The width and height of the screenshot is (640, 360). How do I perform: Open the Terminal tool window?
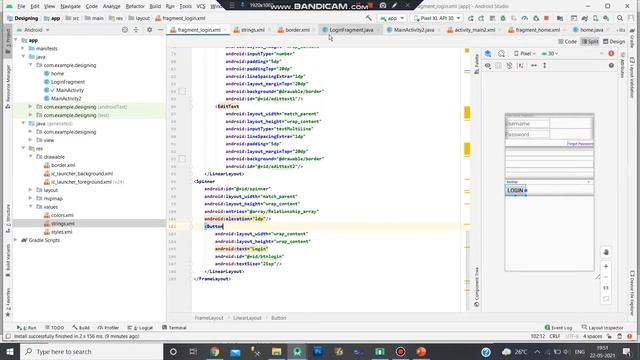(174, 327)
